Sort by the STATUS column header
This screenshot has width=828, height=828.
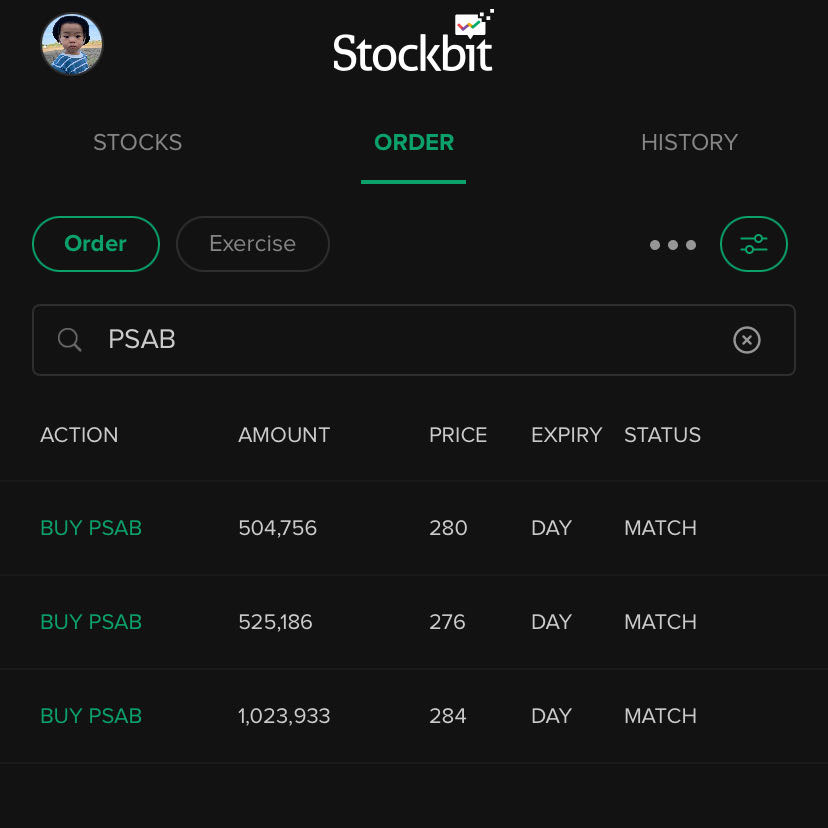pos(662,435)
